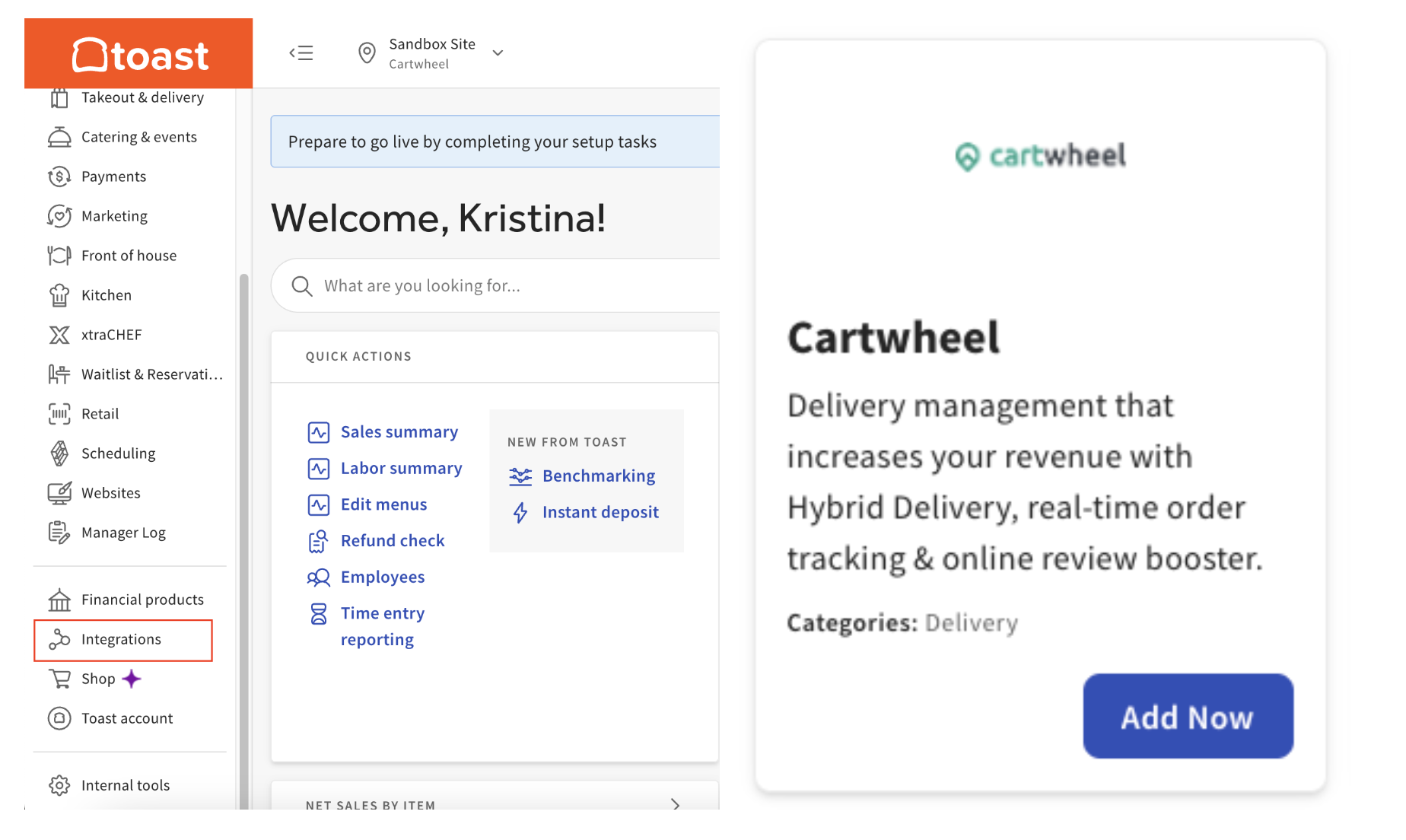Click the Marketing heart icon
This screenshot has width=1406, height=840.
pyautogui.click(x=59, y=216)
